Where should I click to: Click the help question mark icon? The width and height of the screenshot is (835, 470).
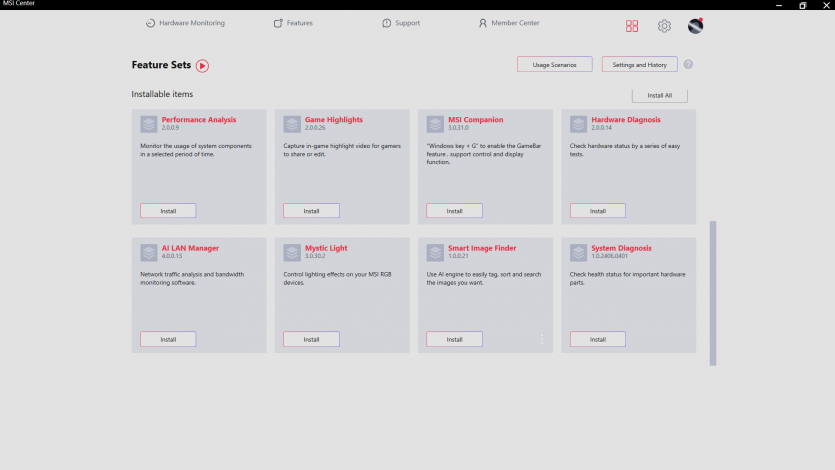click(688, 65)
